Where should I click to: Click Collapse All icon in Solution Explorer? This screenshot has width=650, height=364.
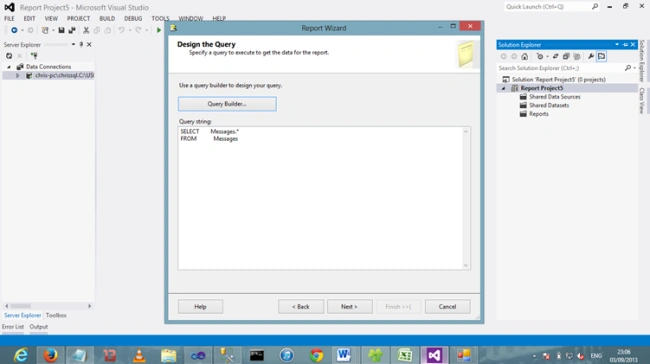point(566,56)
